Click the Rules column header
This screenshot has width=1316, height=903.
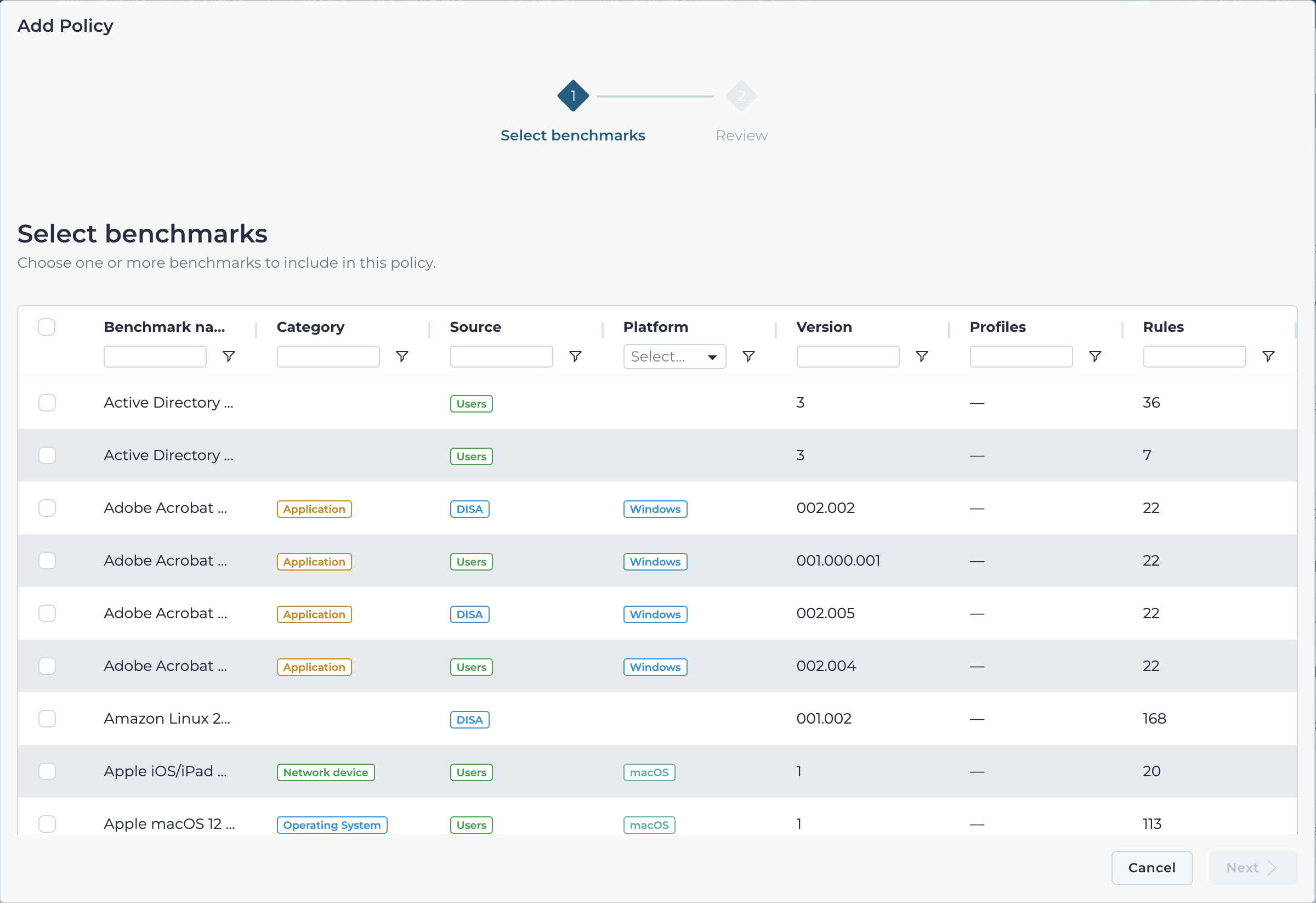pos(1163,327)
